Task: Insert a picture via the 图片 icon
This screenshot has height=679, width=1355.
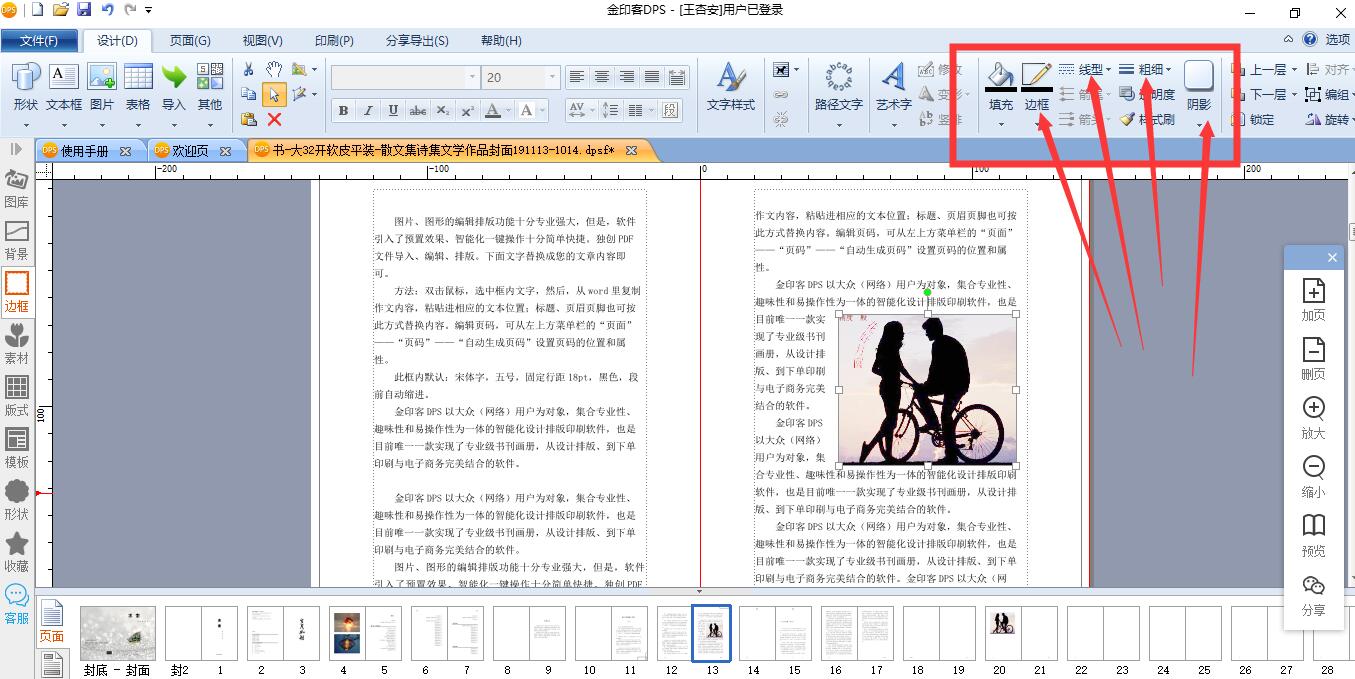Action: 102,86
